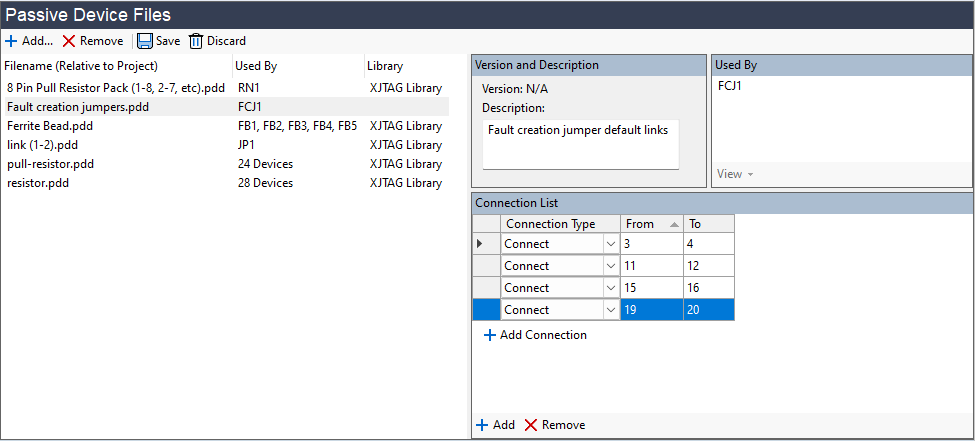Click the Add file plus icon in toolbar
The image size is (975, 441).
click(11, 41)
